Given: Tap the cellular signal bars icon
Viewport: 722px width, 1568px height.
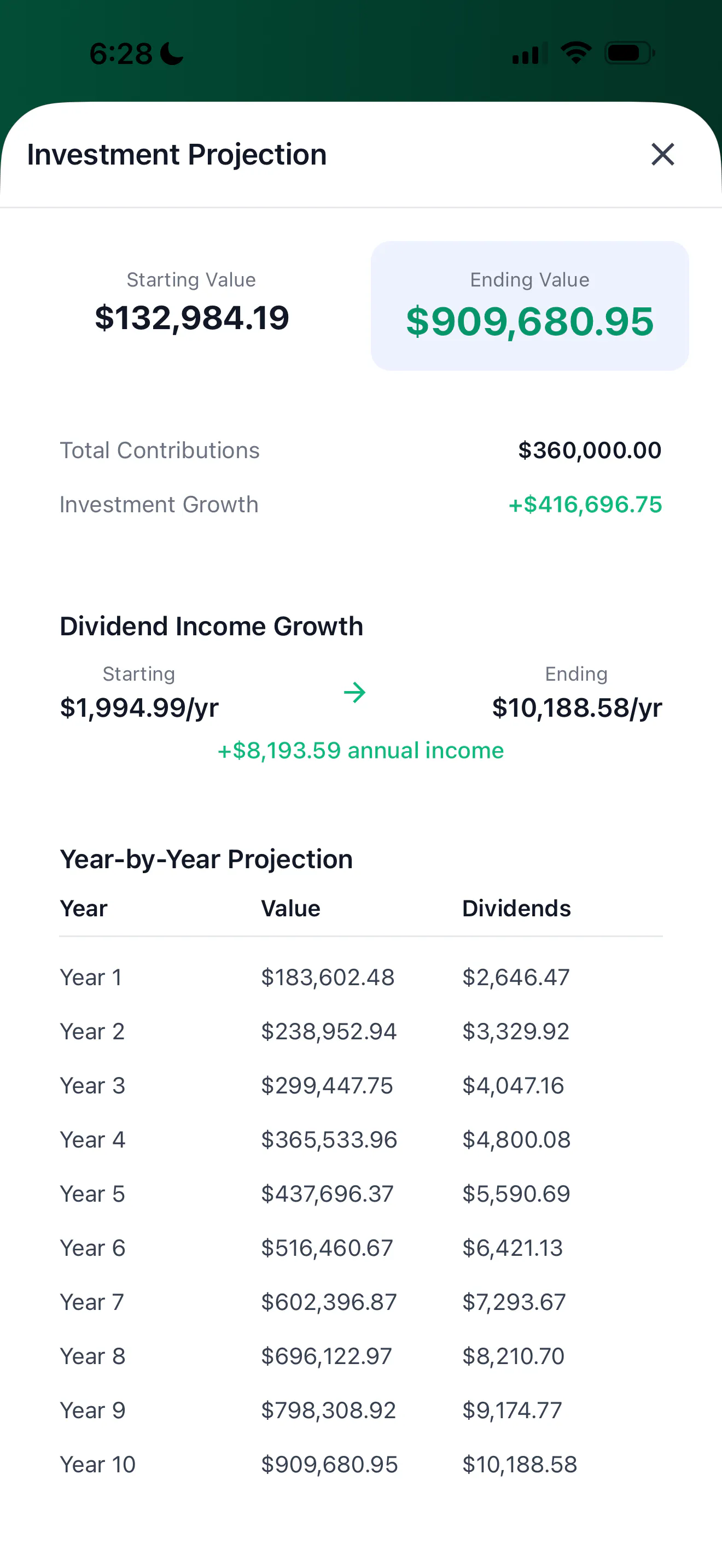Looking at the screenshot, I should coord(529,53).
